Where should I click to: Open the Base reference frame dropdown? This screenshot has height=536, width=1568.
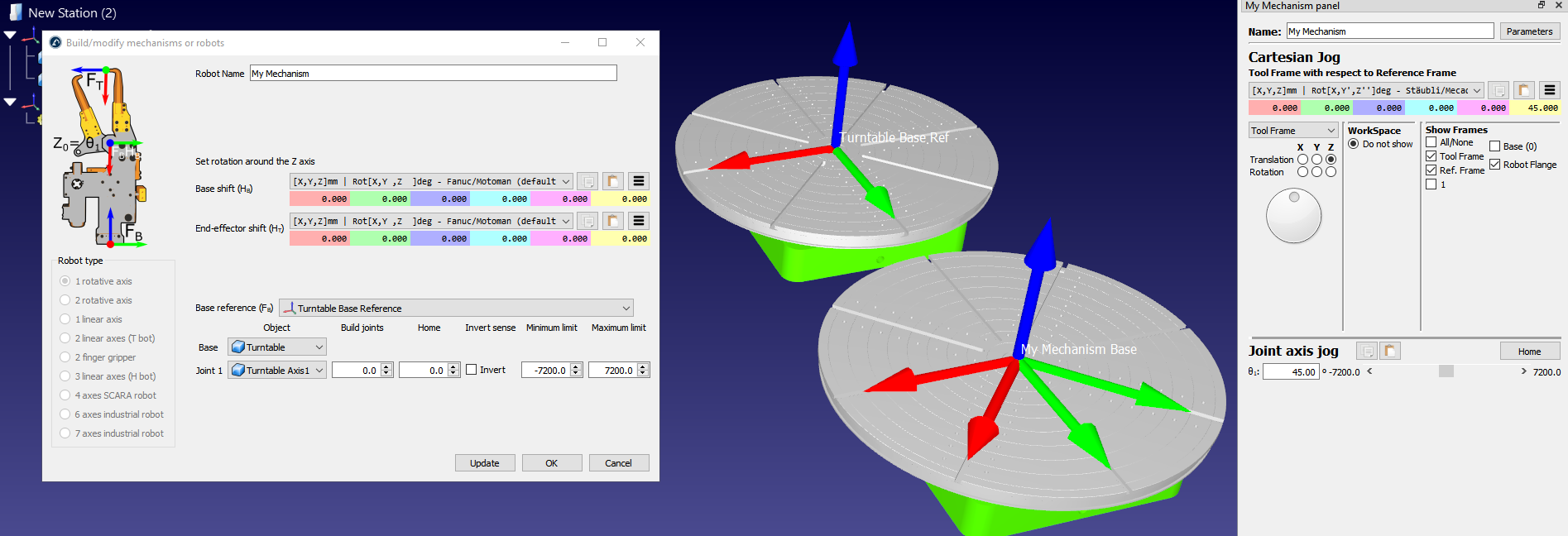(x=456, y=308)
